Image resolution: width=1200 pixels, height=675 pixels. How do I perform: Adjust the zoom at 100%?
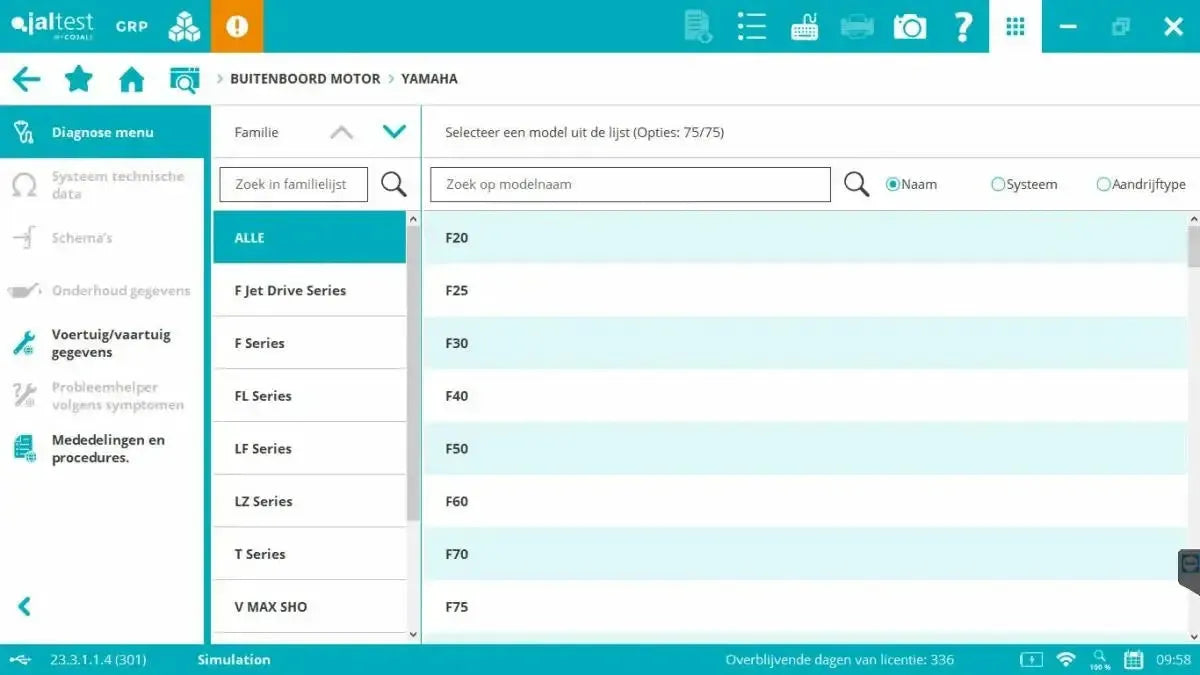1099,659
